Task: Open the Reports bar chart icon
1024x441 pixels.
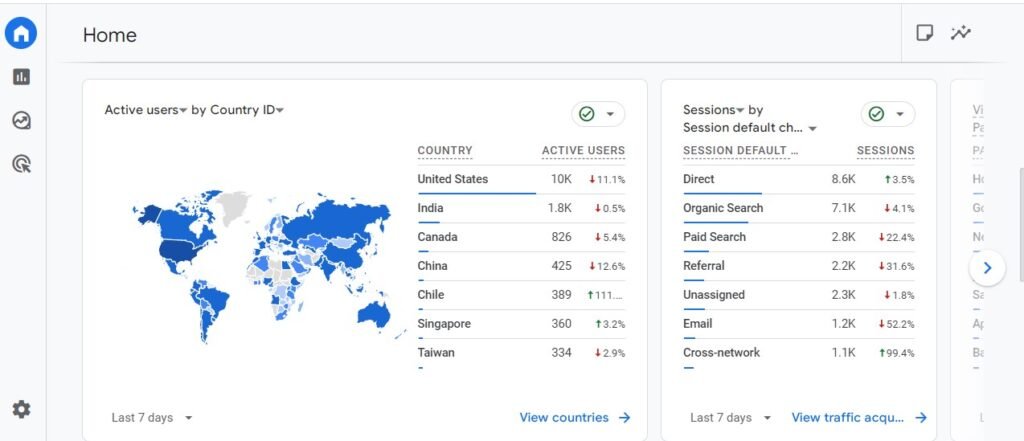Action: (22, 77)
